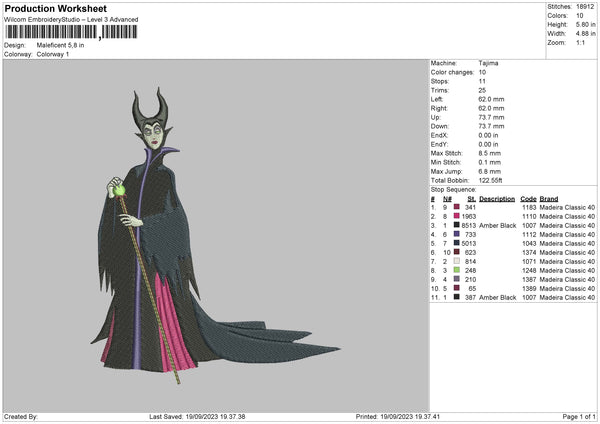This screenshot has height=424, width=600.
Task: Click the Production Worksheet title
Action: 55,8
